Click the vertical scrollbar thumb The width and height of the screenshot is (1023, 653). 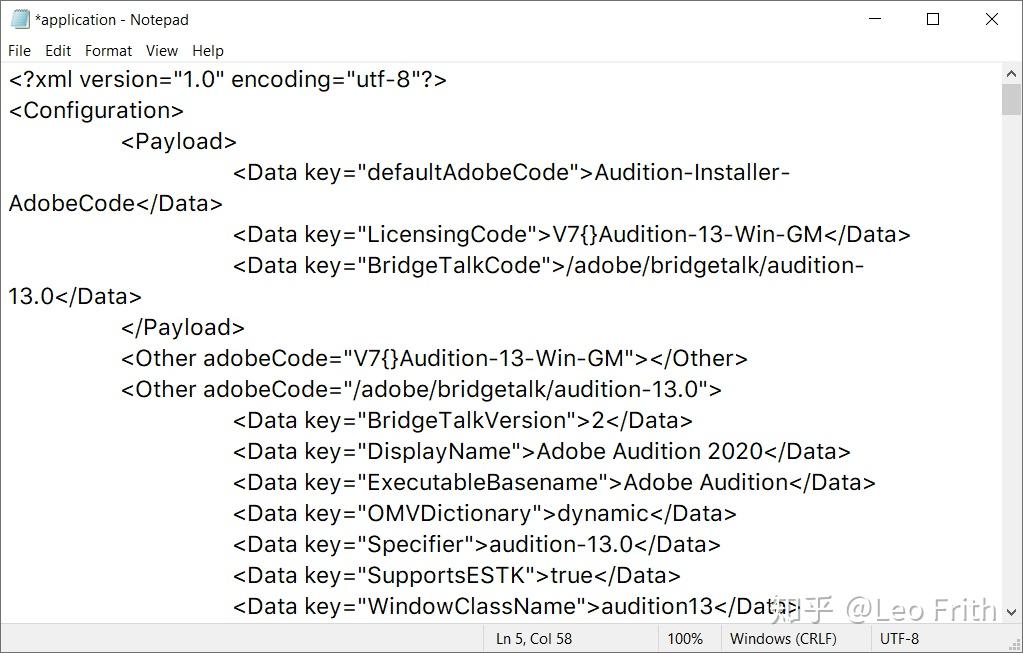[1010, 100]
